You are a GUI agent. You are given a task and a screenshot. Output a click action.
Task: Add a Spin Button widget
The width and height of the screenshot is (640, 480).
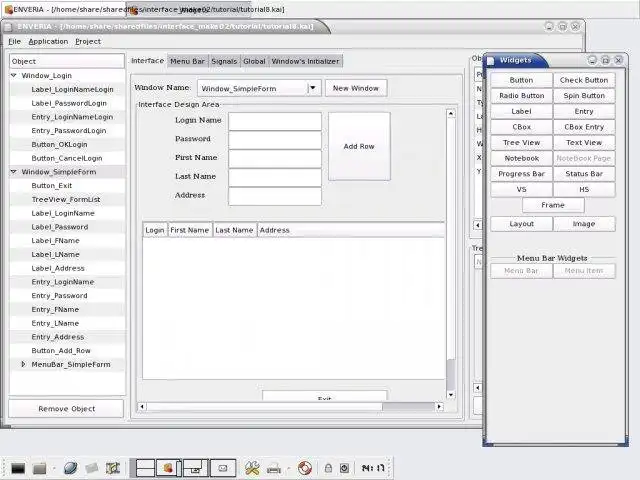[584, 96]
